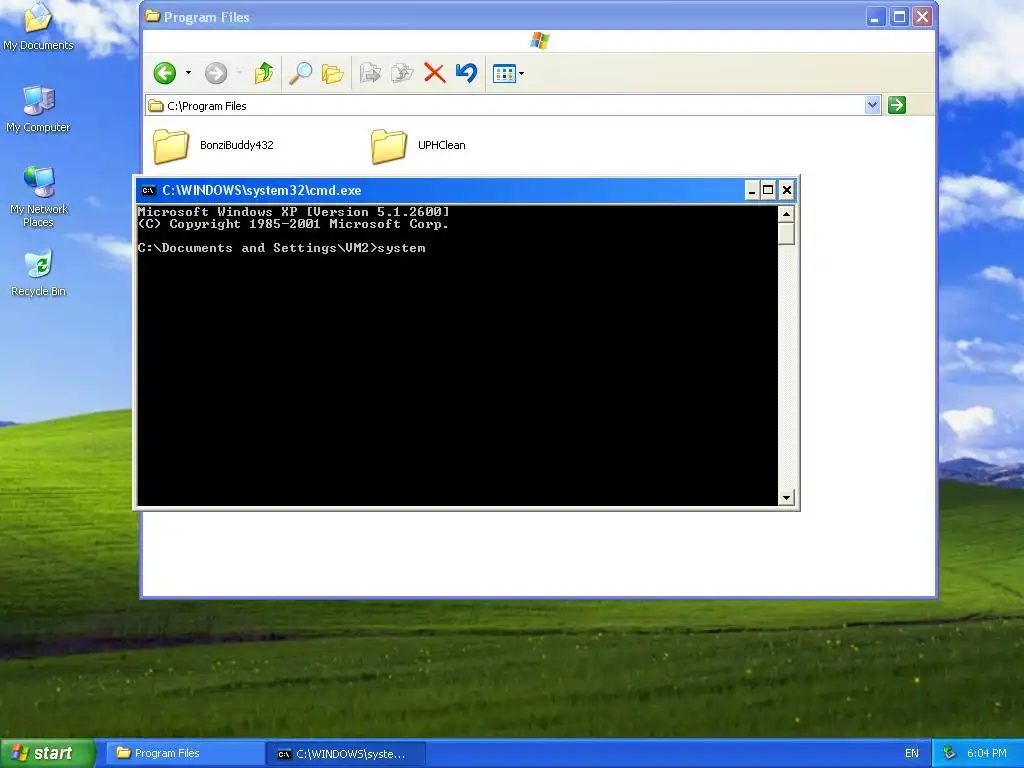Click 'Microsoft Windows XP [Version 5.1.2600]' line
The width and height of the screenshot is (1024, 768).
click(x=293, y=212)
